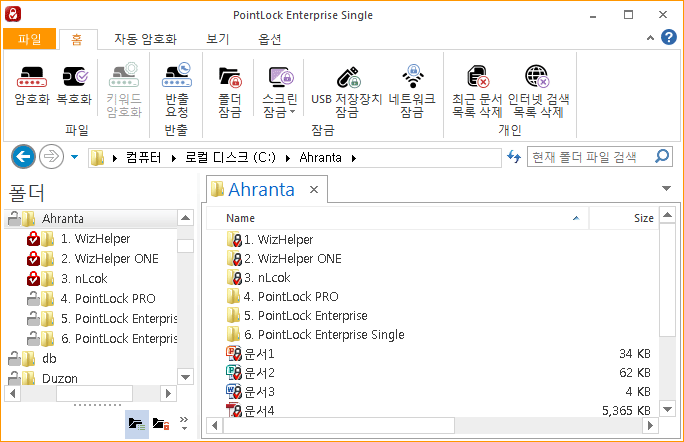Close the Ahranta tab with the X

pos(314,190)
